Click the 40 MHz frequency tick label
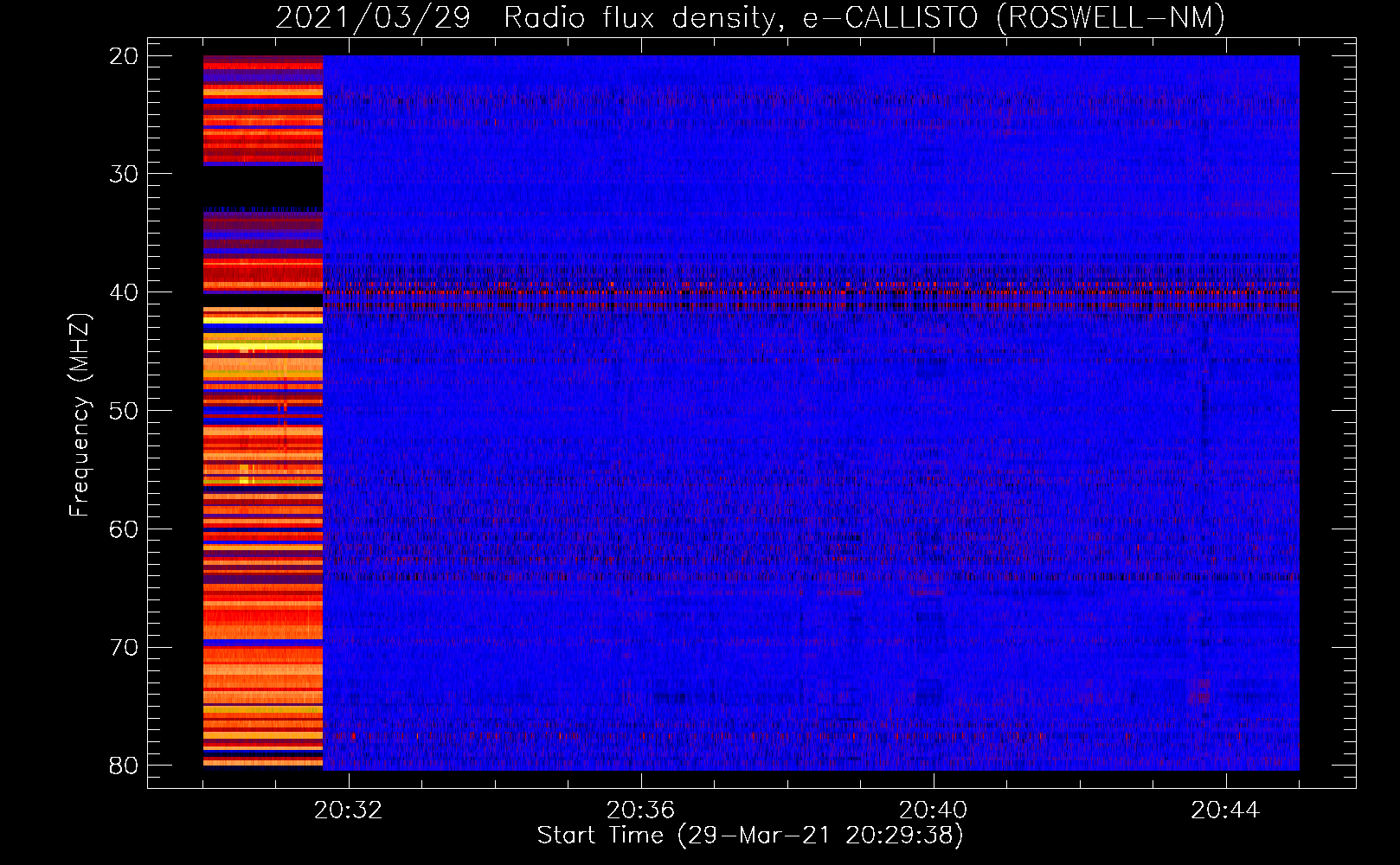Screen dimensions: 1400x865 124,292
